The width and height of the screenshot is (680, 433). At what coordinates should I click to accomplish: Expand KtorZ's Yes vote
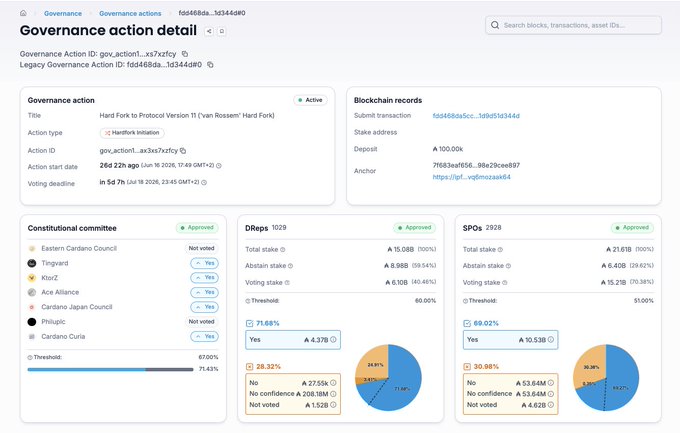click(204, 278)
